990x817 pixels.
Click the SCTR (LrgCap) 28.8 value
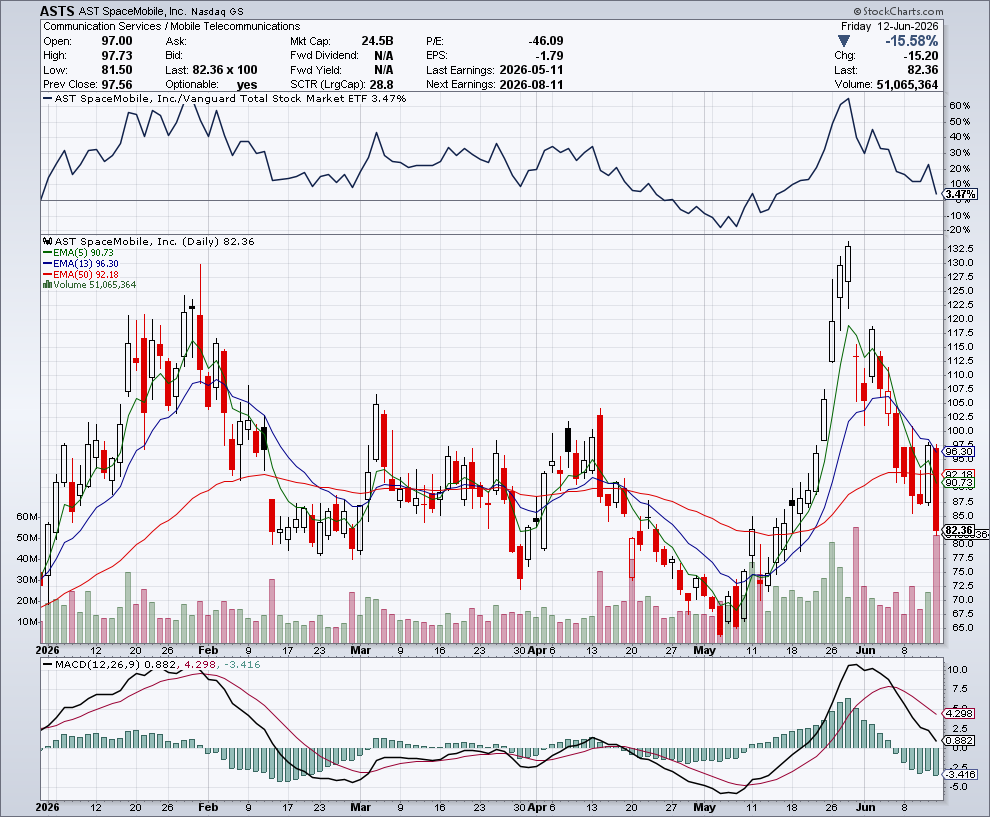point(381,85)
